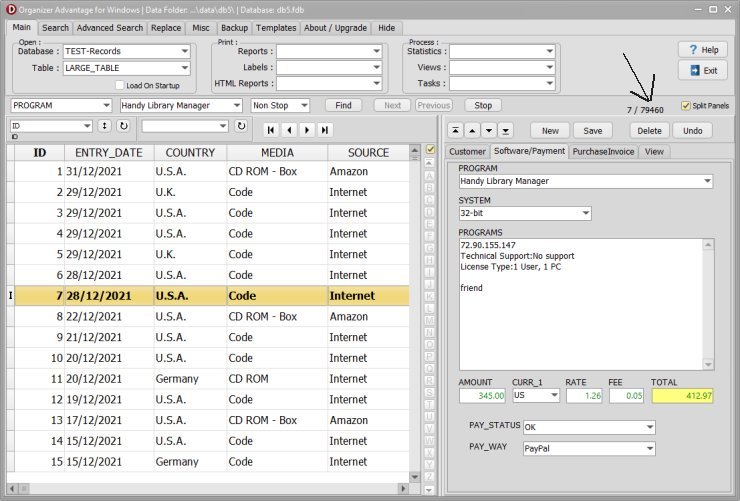Select letter M in alphabet index
This screenshot has height=501, width=740.
pyautogui.click(x=429, y=320)
